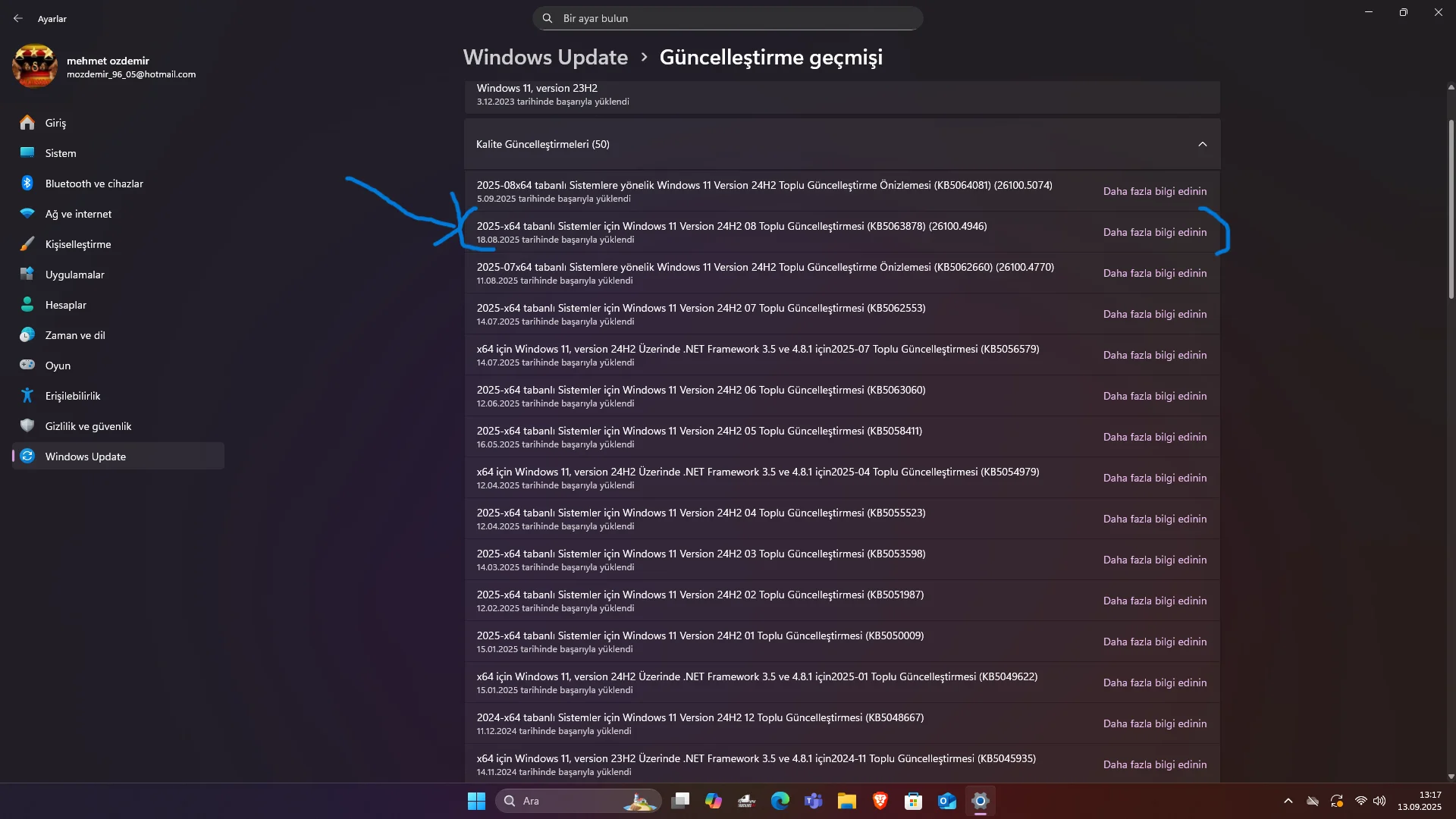
Task: Click the vertical scrollbar down arrow
Action: coord(1451,777)
